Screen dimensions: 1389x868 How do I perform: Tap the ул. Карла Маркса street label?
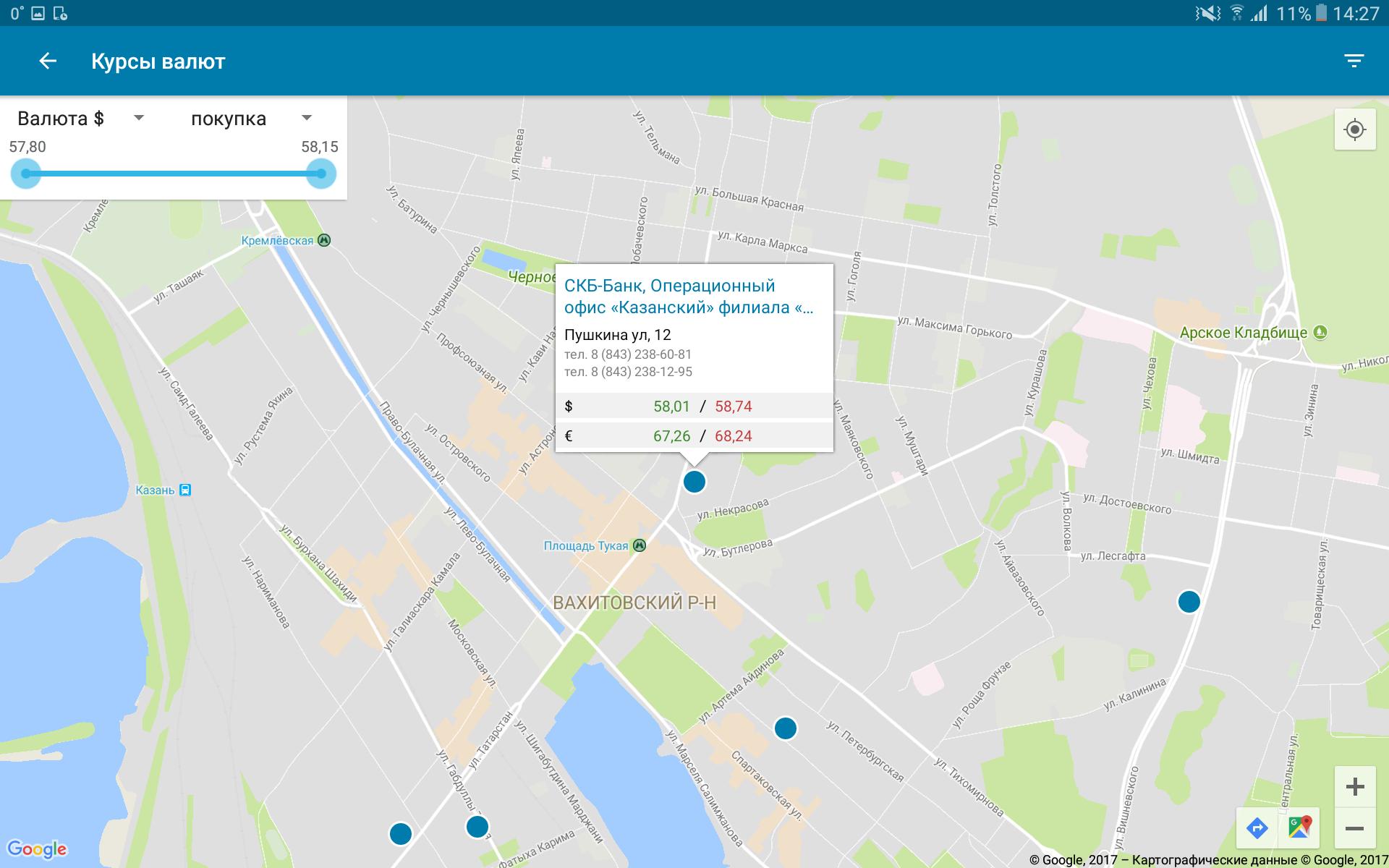[763, 242]
